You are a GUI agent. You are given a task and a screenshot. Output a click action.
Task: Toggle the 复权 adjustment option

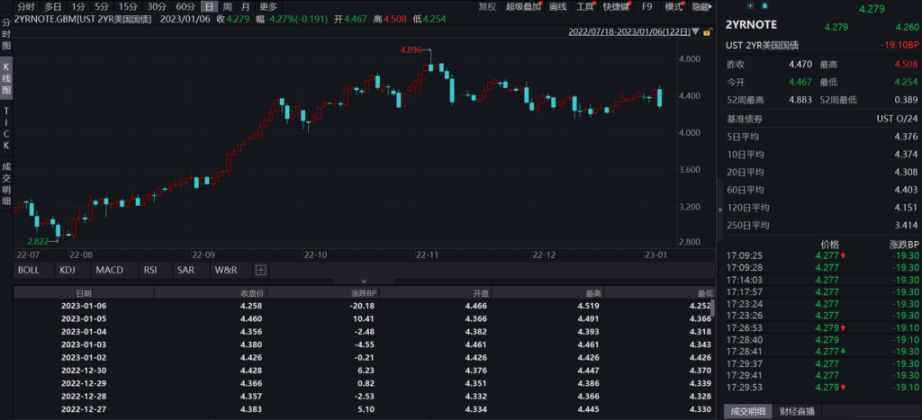487,7
